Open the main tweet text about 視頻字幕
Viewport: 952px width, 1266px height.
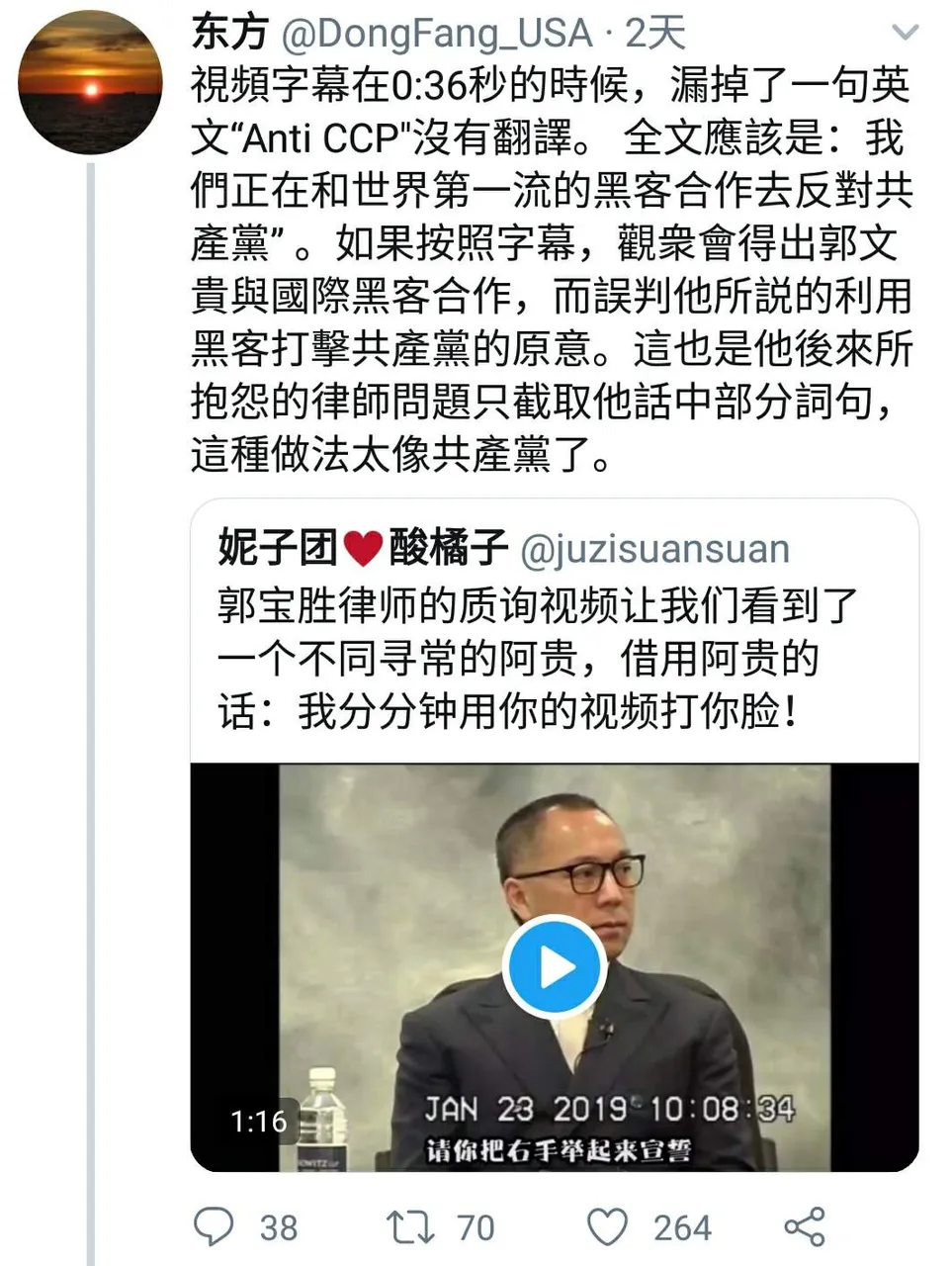coord(552,268)
